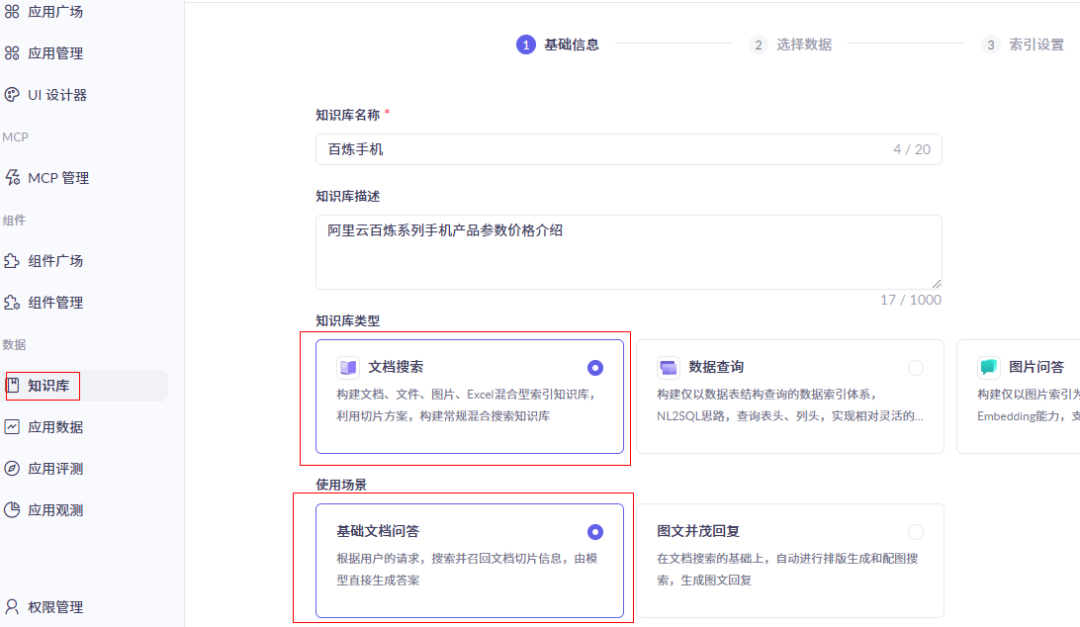The width and height of the screenshot is (1080, 627).
Task: Select the 图文并茂回复 radio button
Action: coord(915,532)
